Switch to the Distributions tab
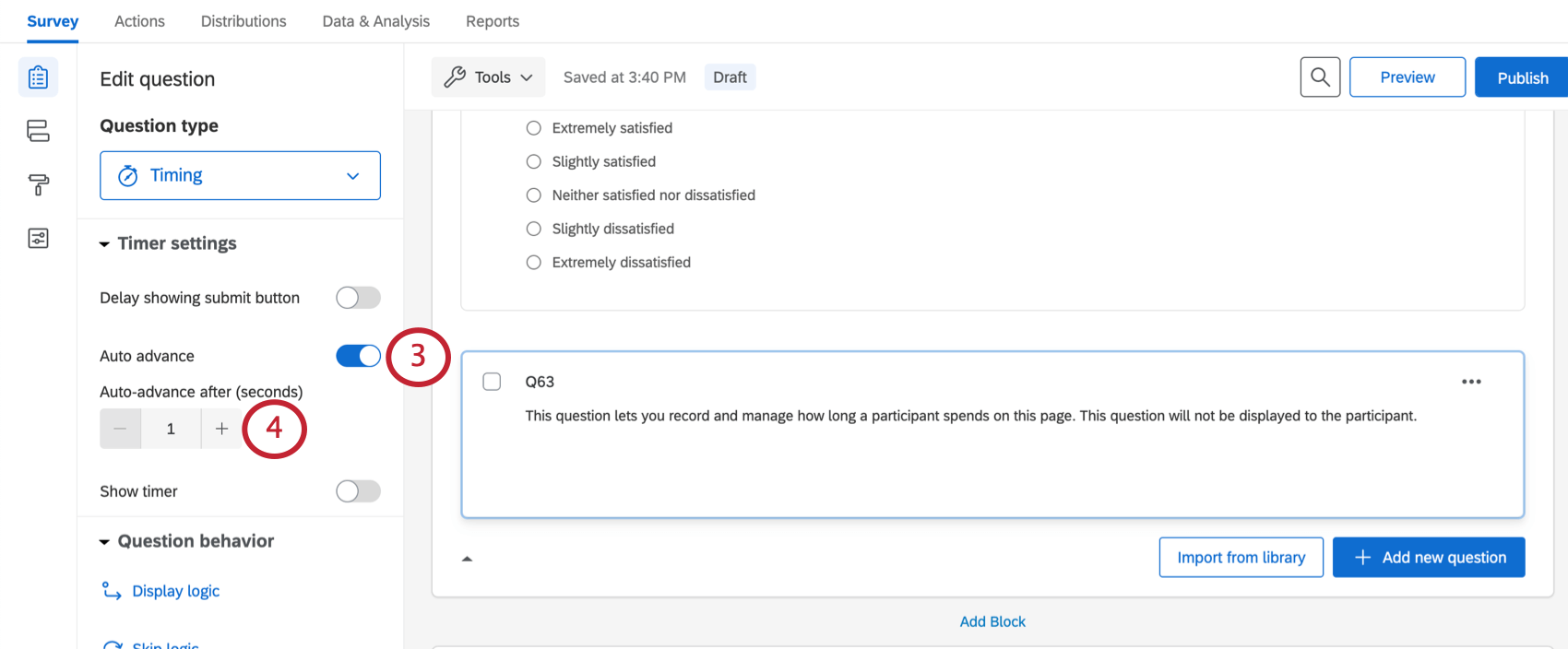Image resolution: width=1568 pixels, height=649 pixels. tap(244, 21)
